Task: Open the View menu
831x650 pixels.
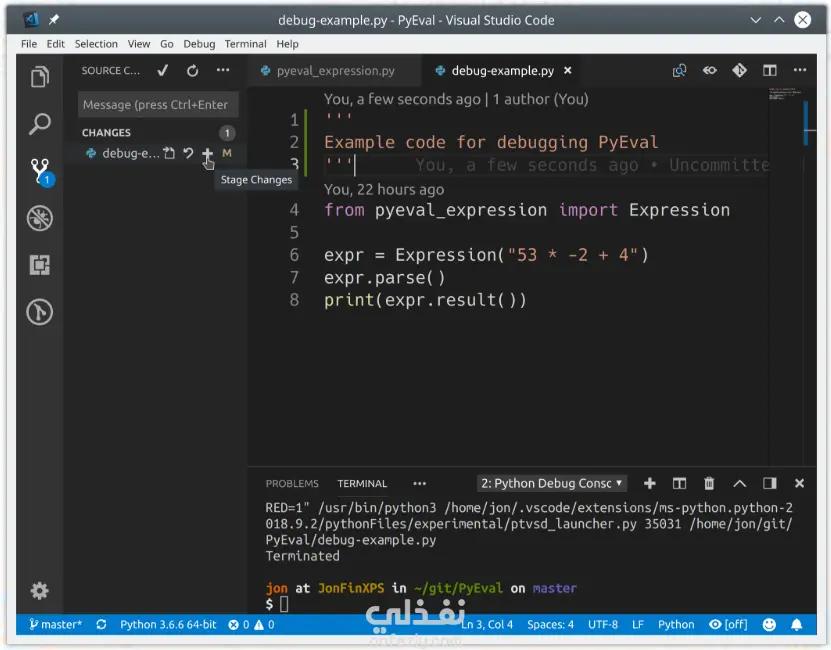Action: [139, 44]
